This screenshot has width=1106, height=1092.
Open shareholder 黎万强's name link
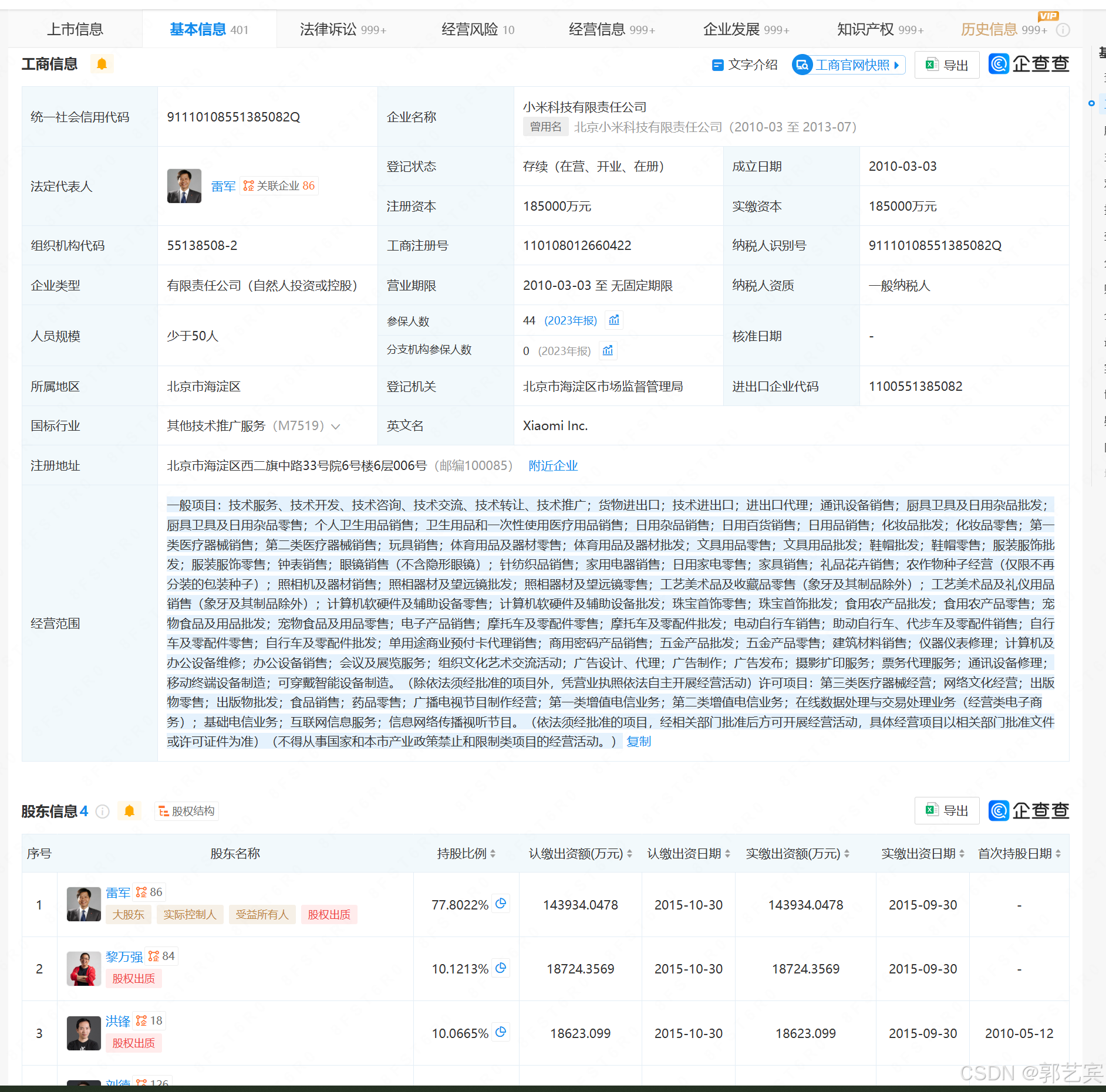124,956
